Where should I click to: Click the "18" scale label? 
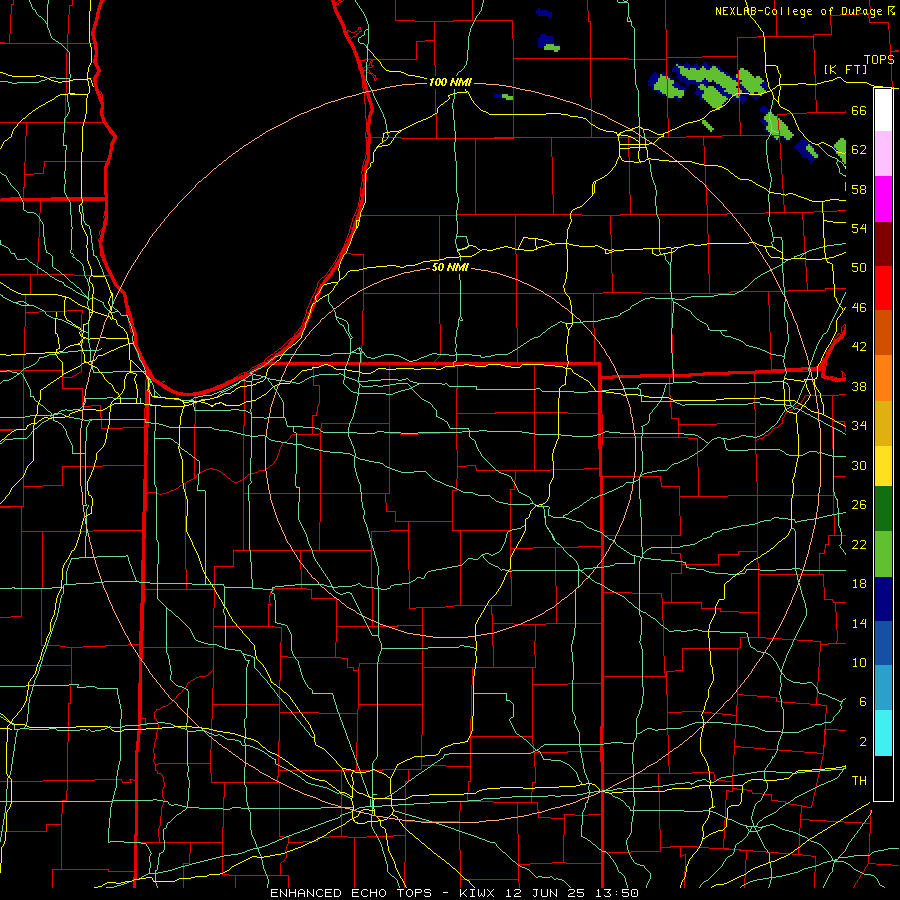(x=859, y=584)
